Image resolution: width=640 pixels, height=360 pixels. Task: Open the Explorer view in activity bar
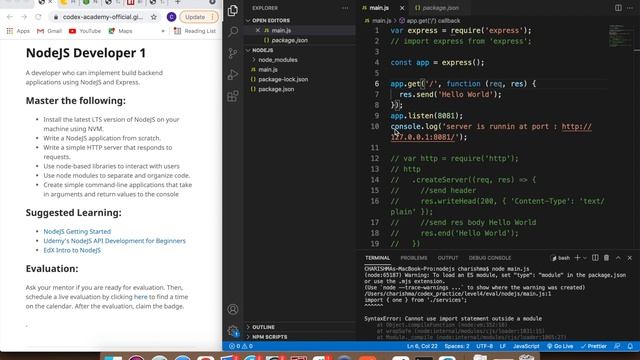point(233,10)
